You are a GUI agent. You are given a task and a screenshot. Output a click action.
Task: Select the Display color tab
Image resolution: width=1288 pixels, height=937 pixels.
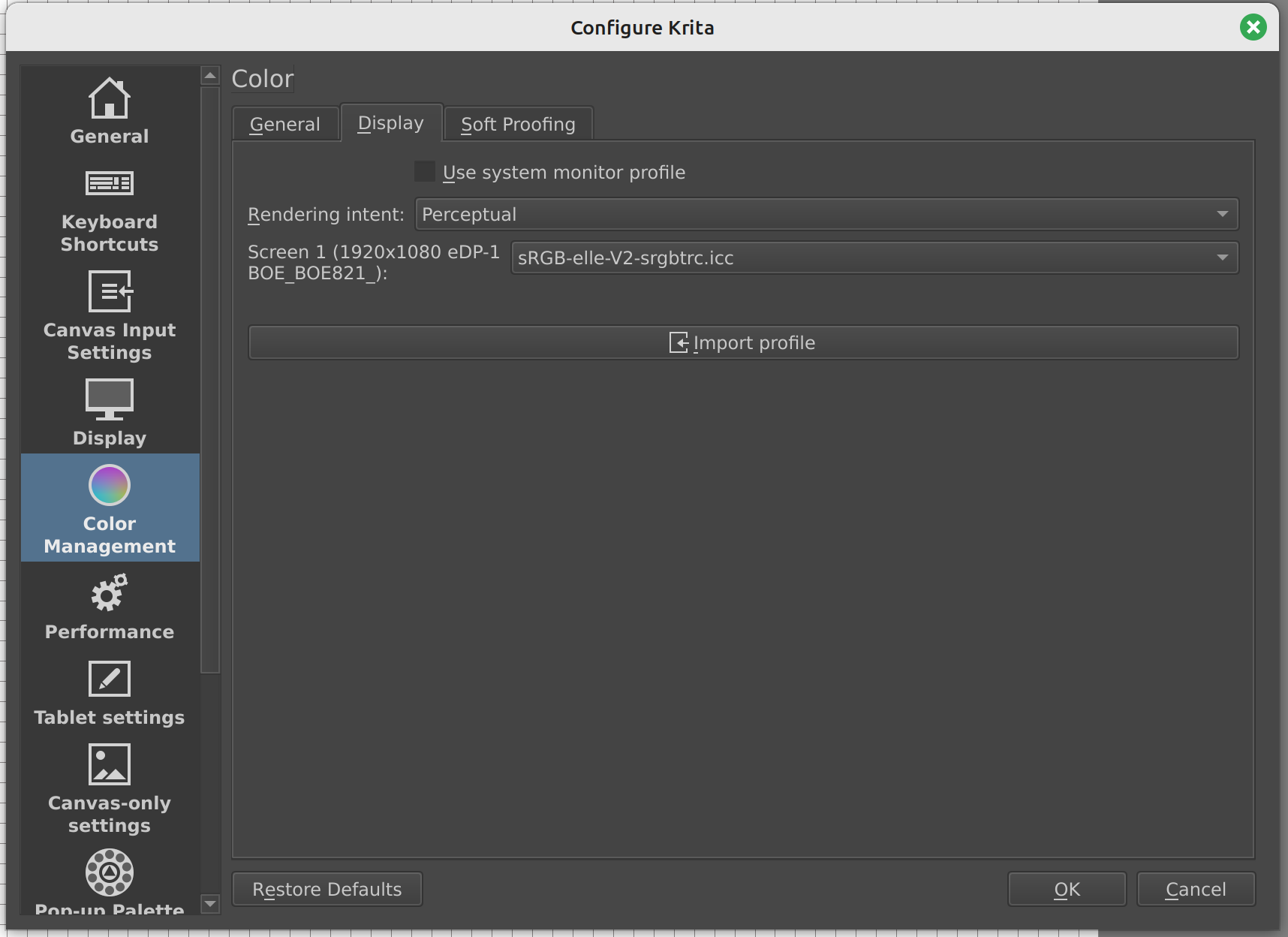coord(390,123)
